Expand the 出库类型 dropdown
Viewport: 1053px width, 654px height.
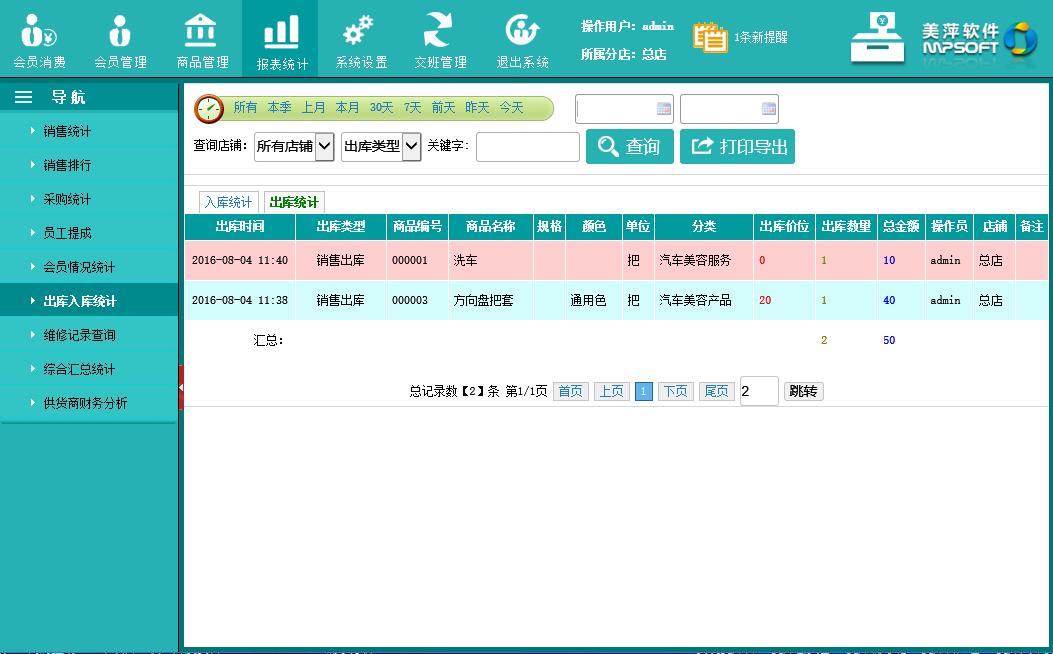point(411,147)
